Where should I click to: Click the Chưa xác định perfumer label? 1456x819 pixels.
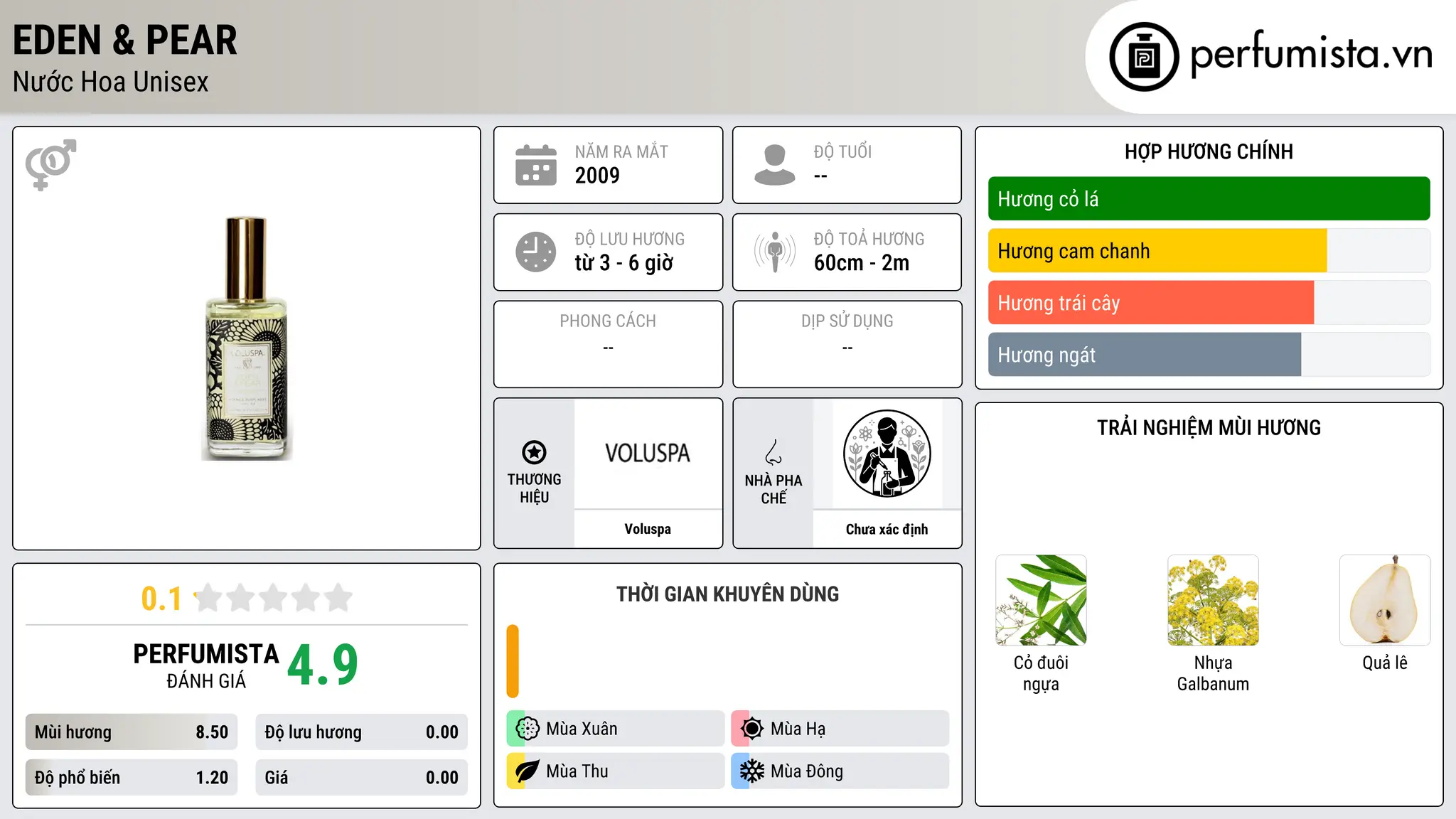click(x=887, y=529)
